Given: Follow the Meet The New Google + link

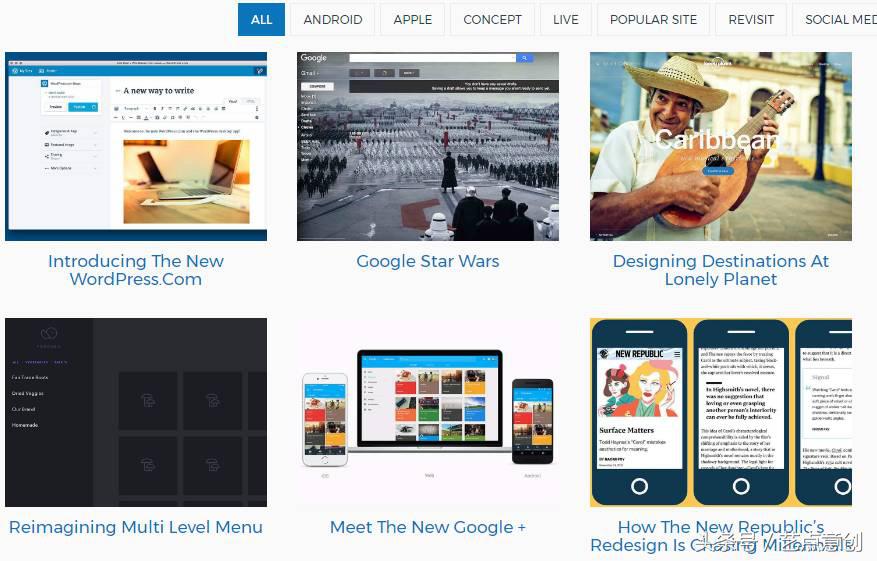Looking at the screenshot, I should tap(428, 527).
